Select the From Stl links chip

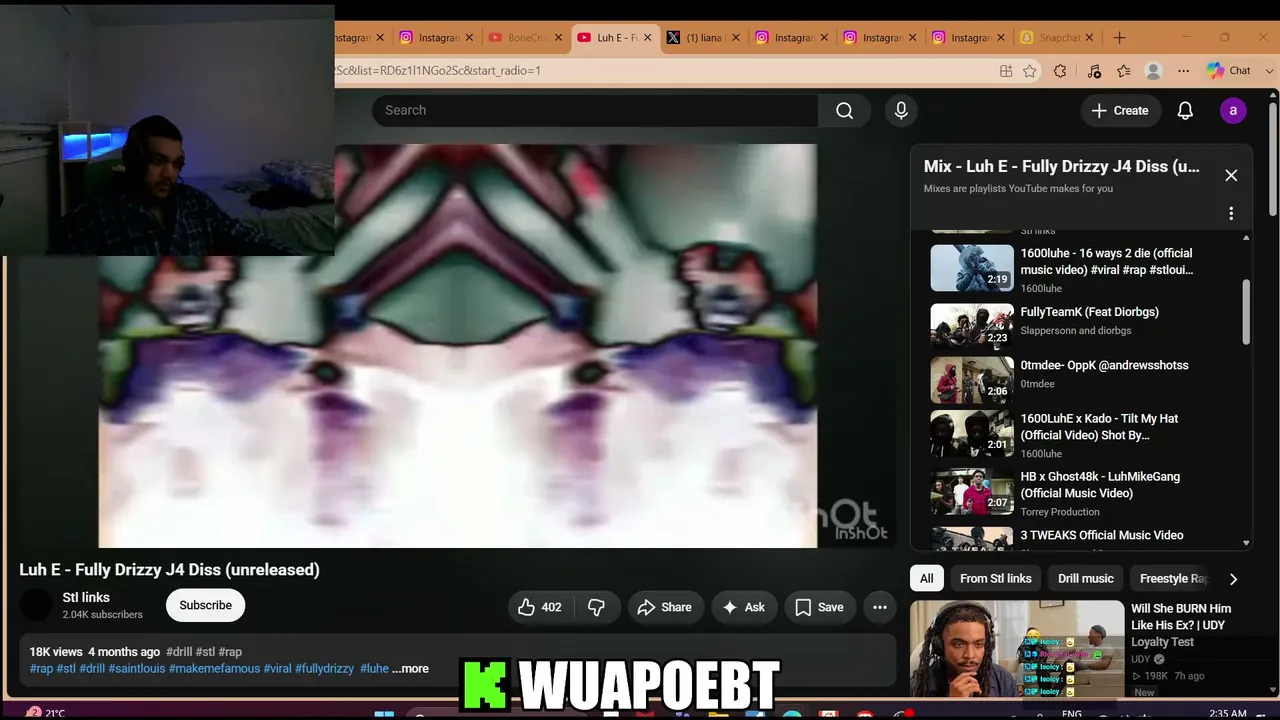[x=996, y=578]
